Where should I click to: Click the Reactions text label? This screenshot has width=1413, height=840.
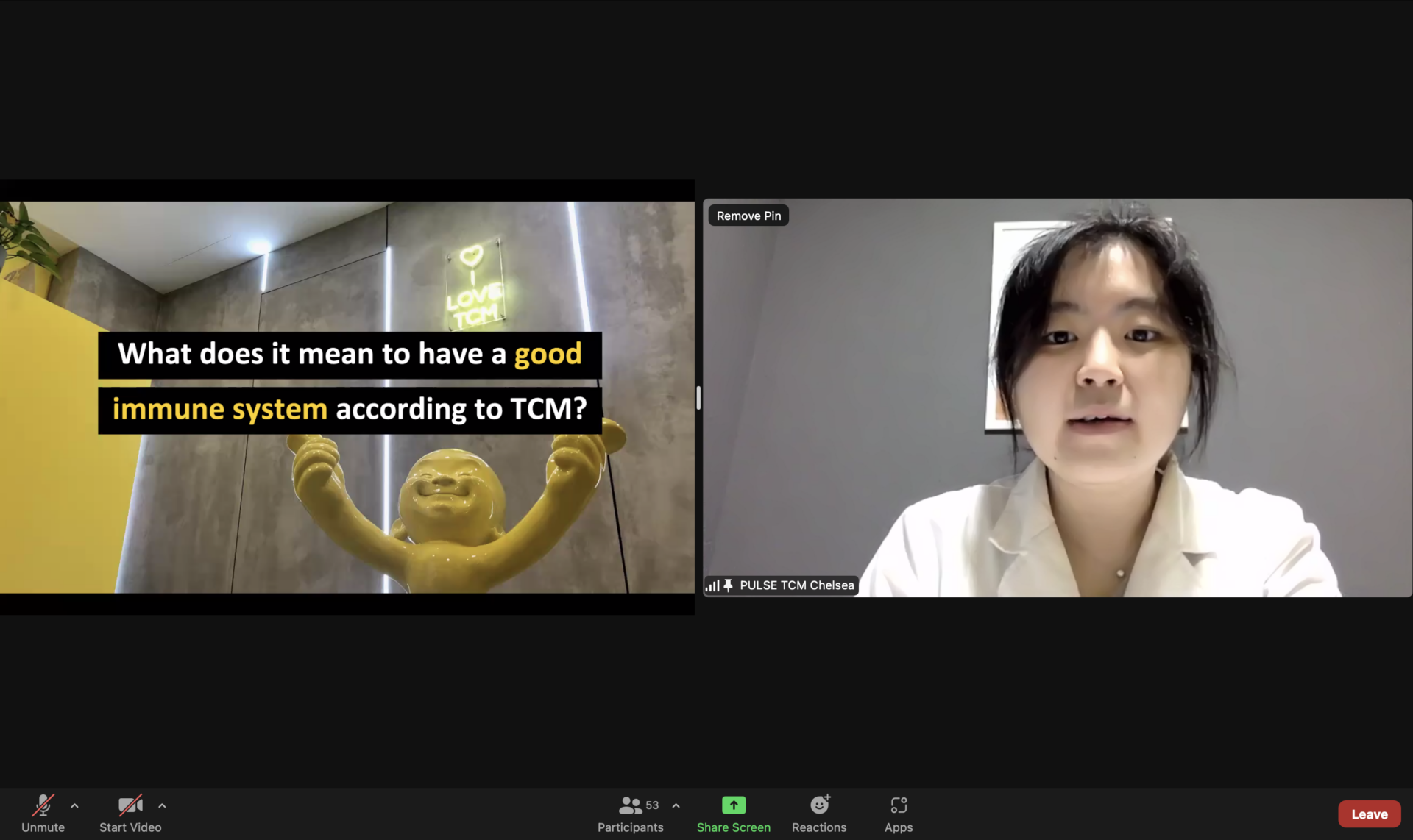[x=819, y=827]
